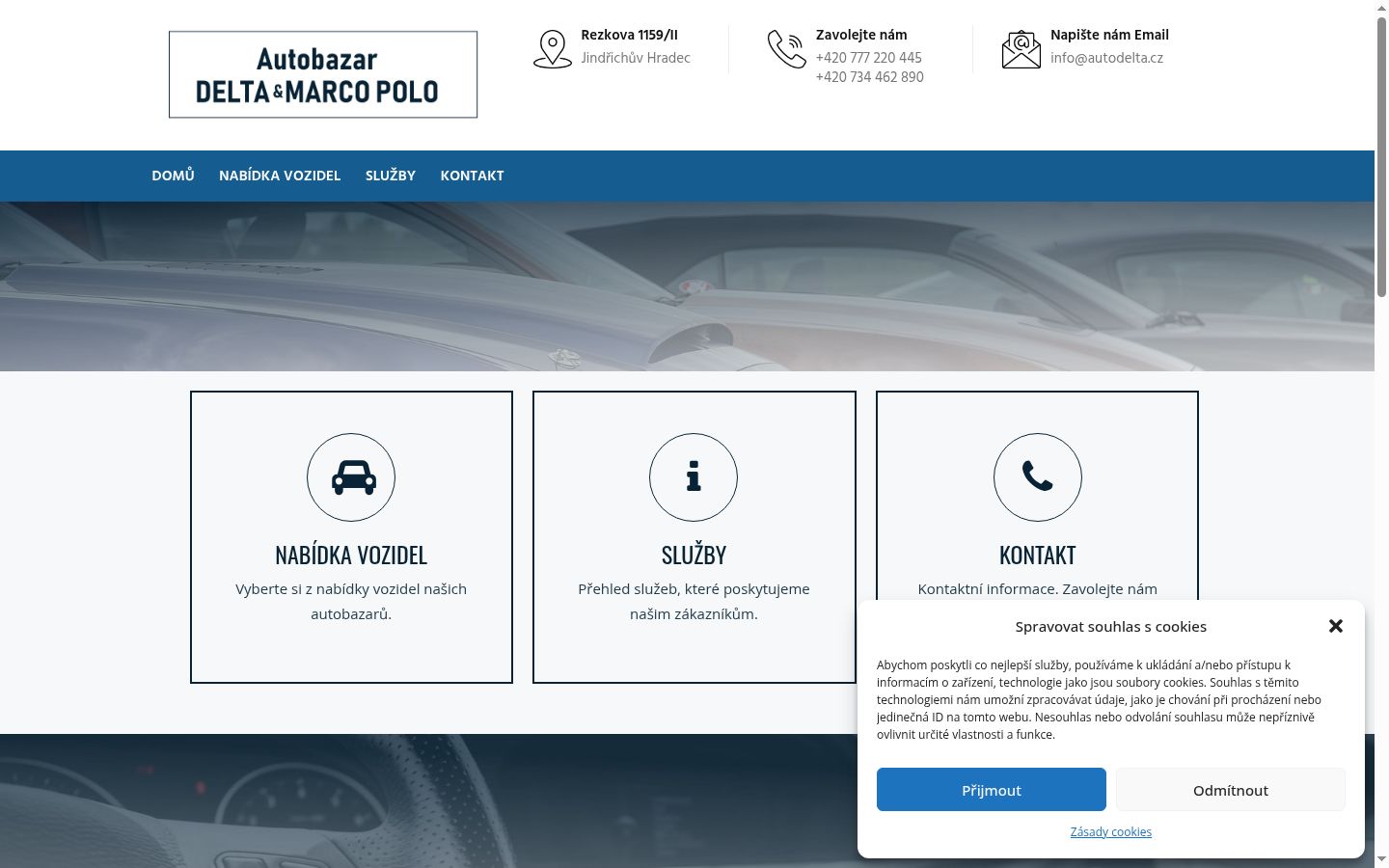Click the ringing phone icon in header
The height and width of the screenshot is (868, 1389).
pos(787,49)
